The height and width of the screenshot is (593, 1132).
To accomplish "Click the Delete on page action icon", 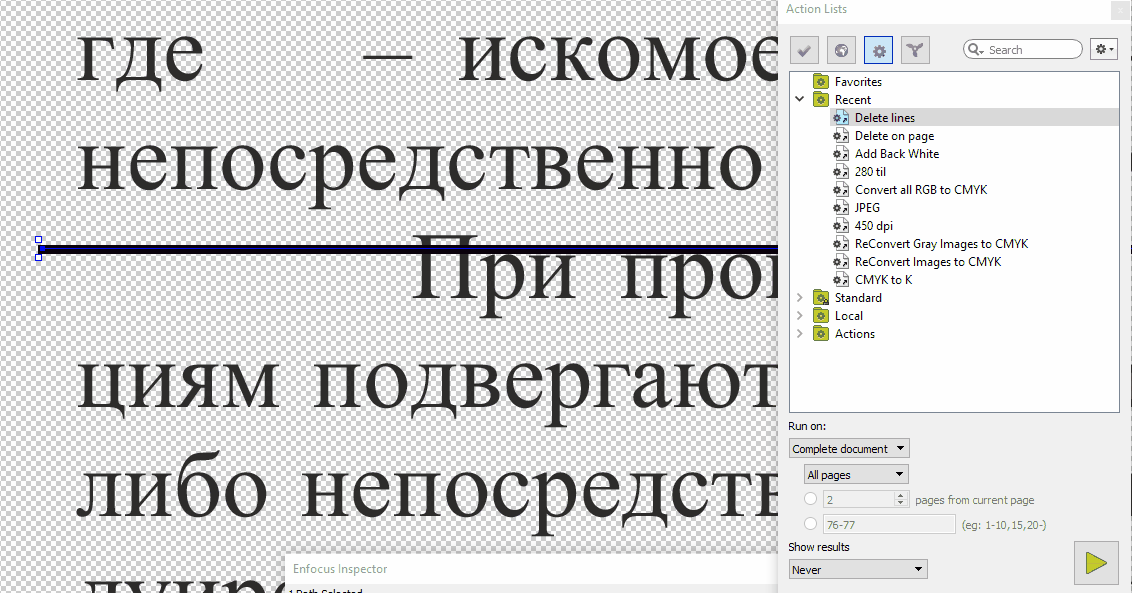I will click(x=841, y=136).
